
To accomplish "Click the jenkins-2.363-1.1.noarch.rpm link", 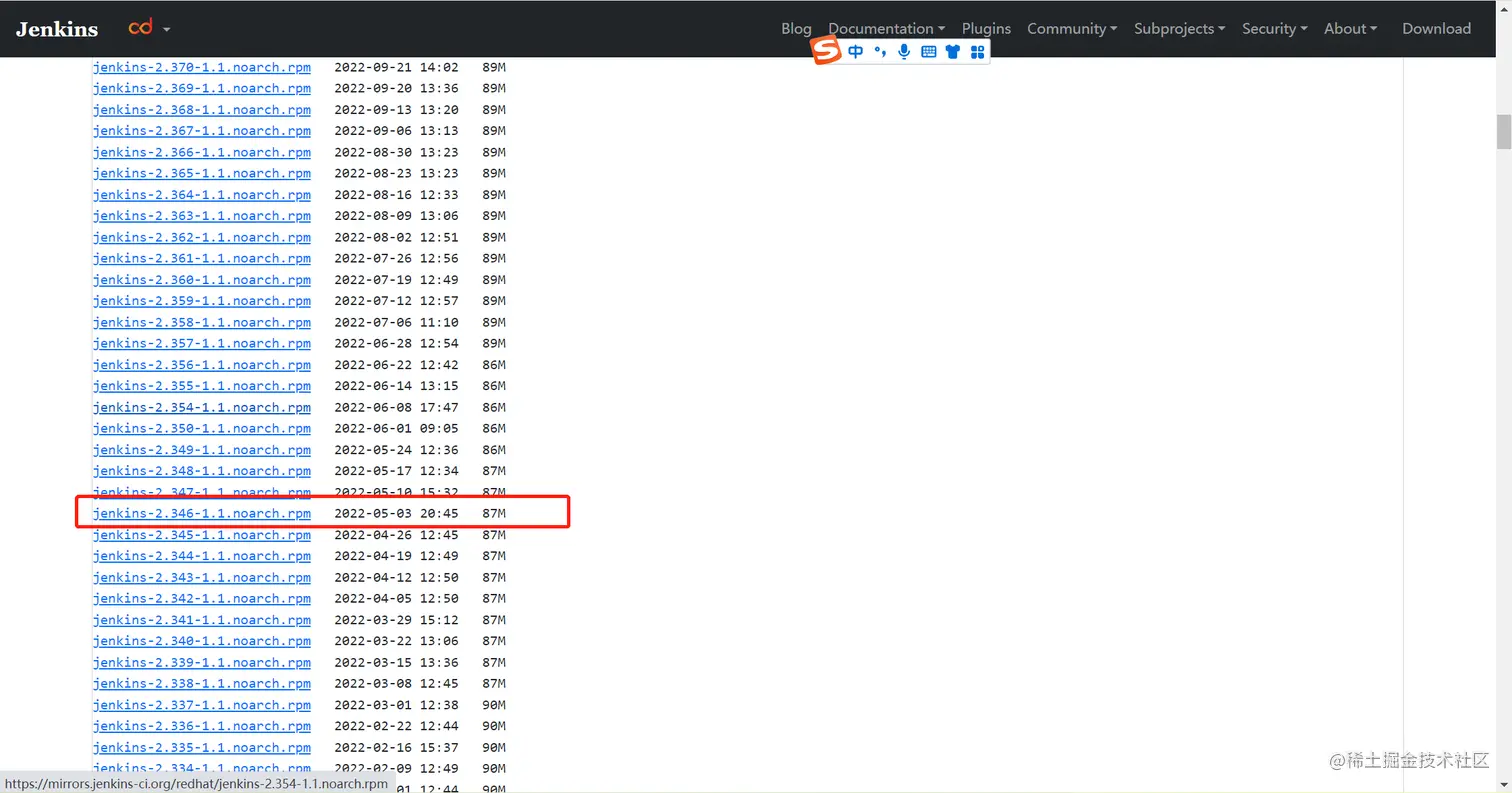I will click(x=202, y=216).
